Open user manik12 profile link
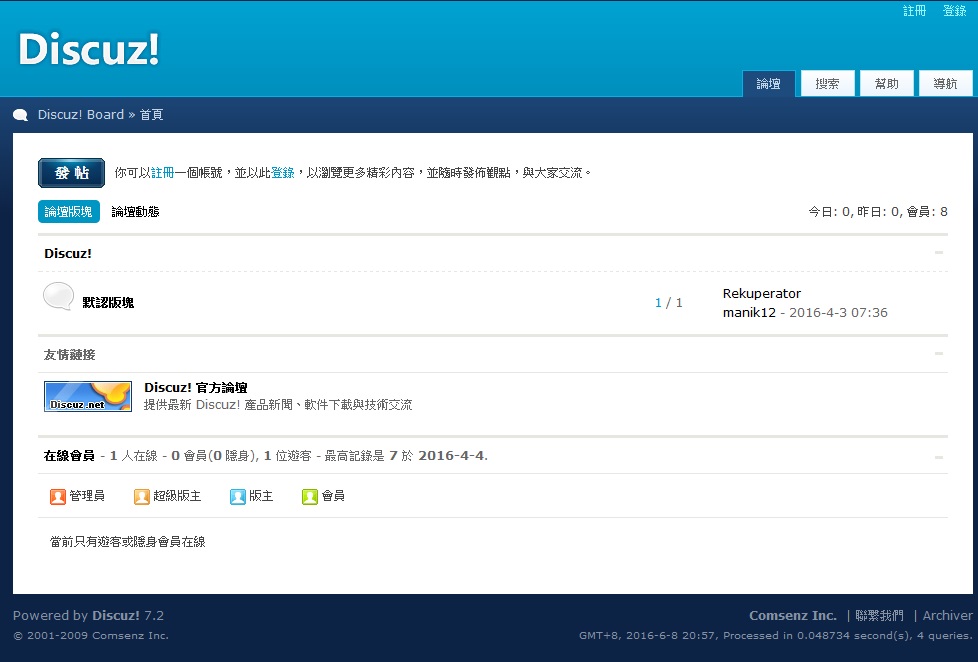The image size is (978, 662). point(749,313)
